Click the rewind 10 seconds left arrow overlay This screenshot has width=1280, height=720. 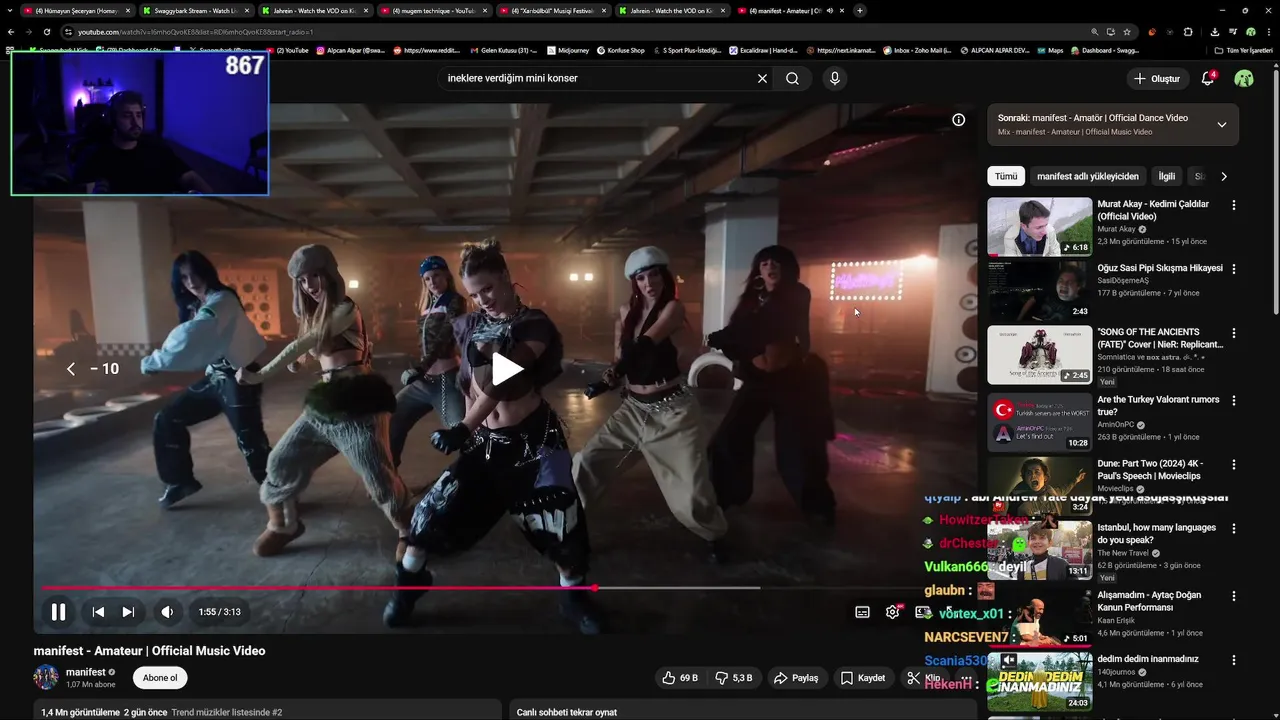(71, 369)
